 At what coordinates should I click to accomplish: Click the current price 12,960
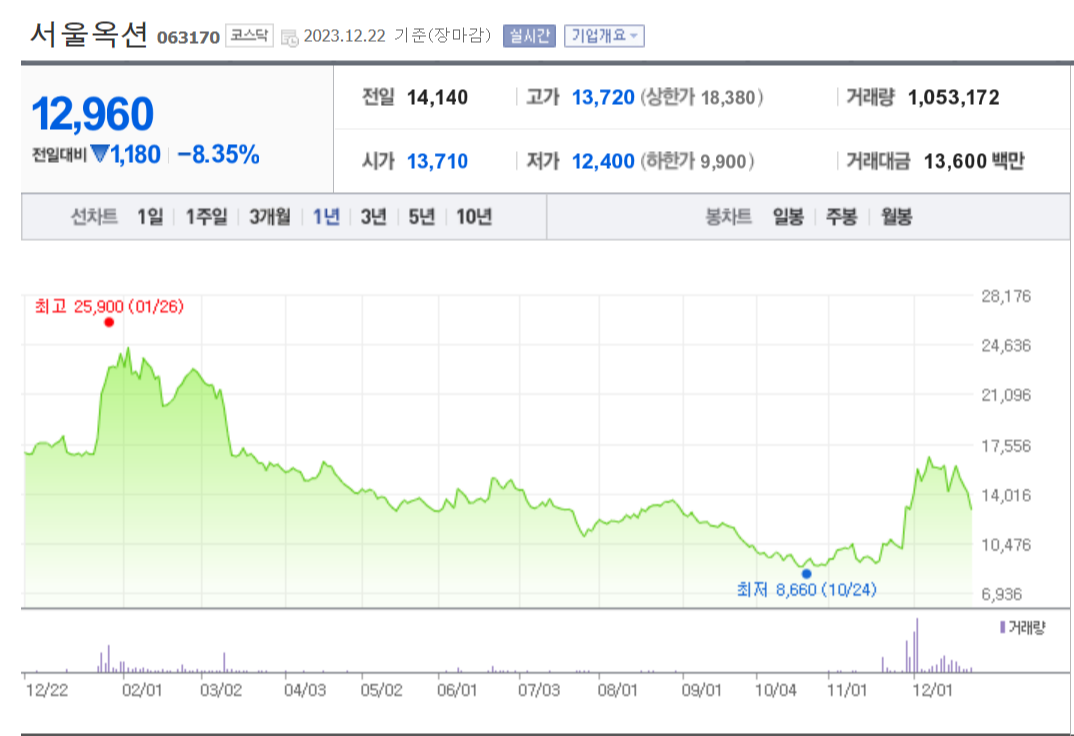coord(92,114)
